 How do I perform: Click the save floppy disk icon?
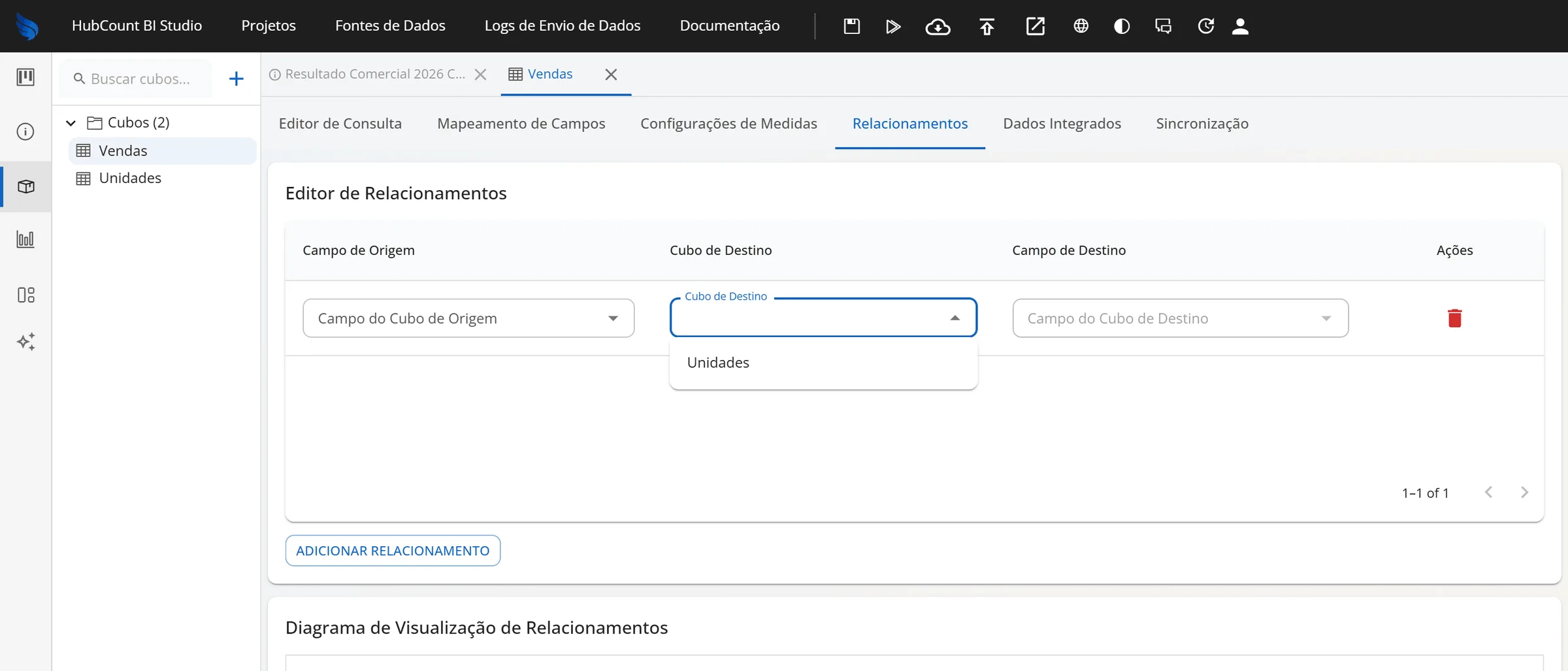coord(851,26)
